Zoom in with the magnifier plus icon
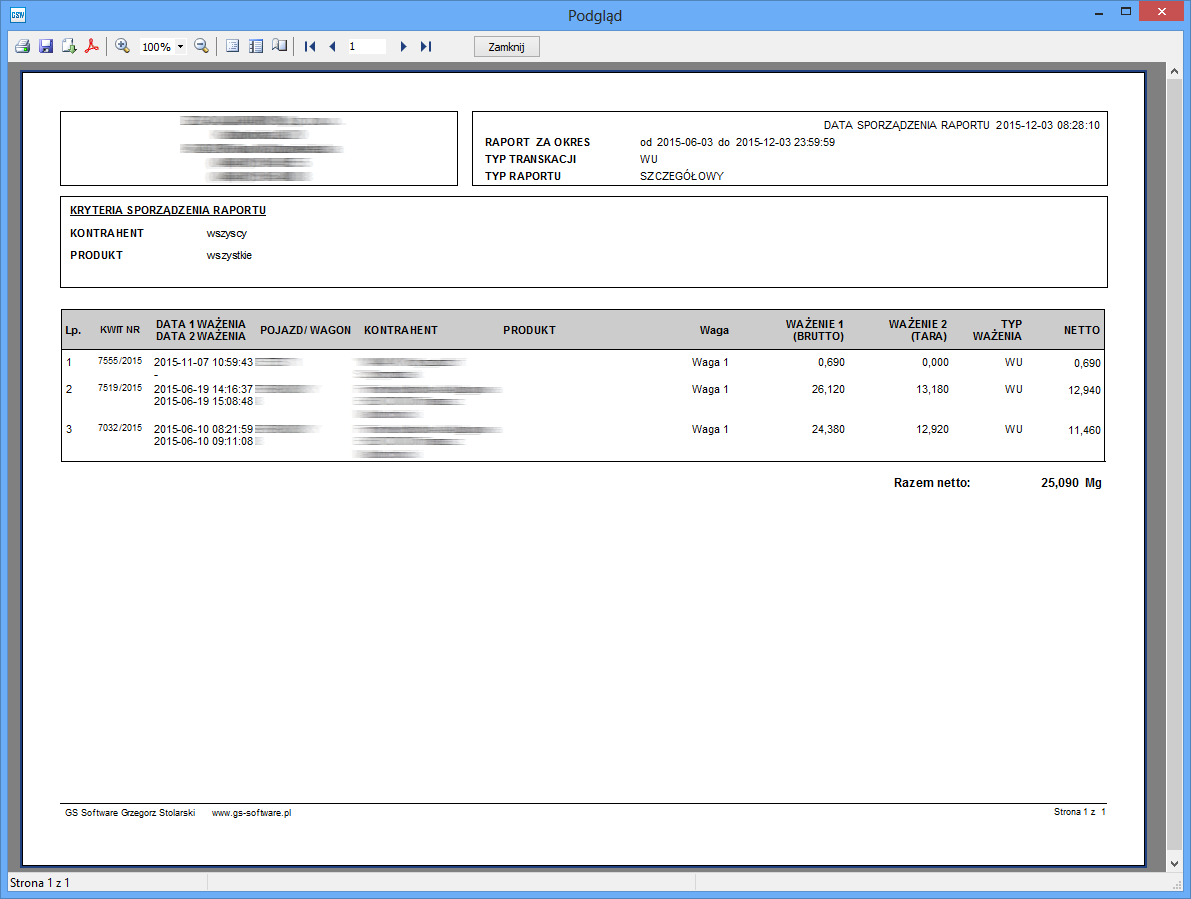Screen dimensions: 1191x899 (122, 46)
